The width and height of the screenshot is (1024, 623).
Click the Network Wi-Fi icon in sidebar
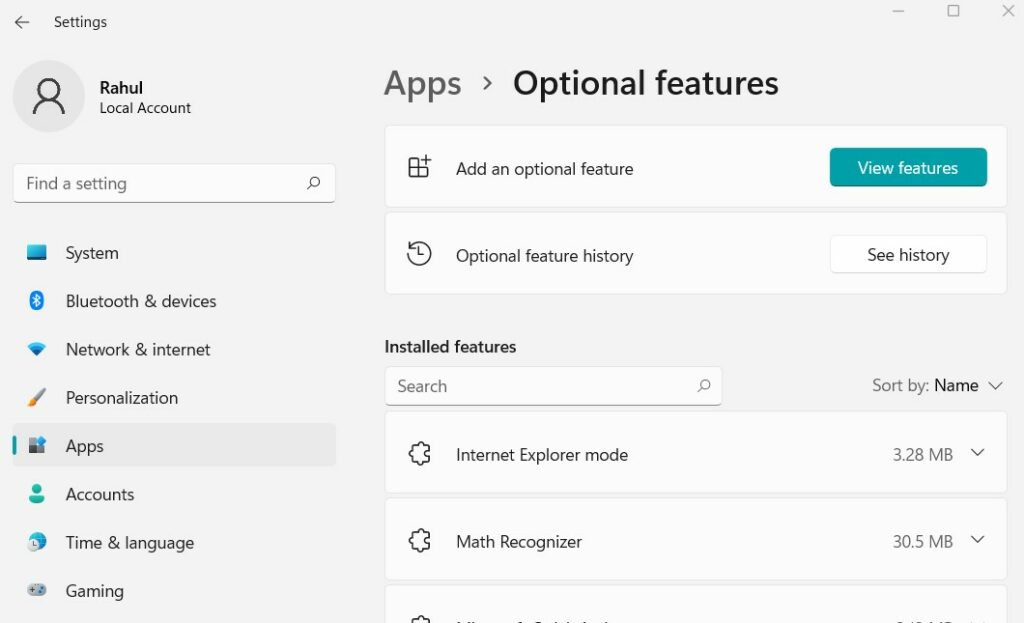point(37,349)
